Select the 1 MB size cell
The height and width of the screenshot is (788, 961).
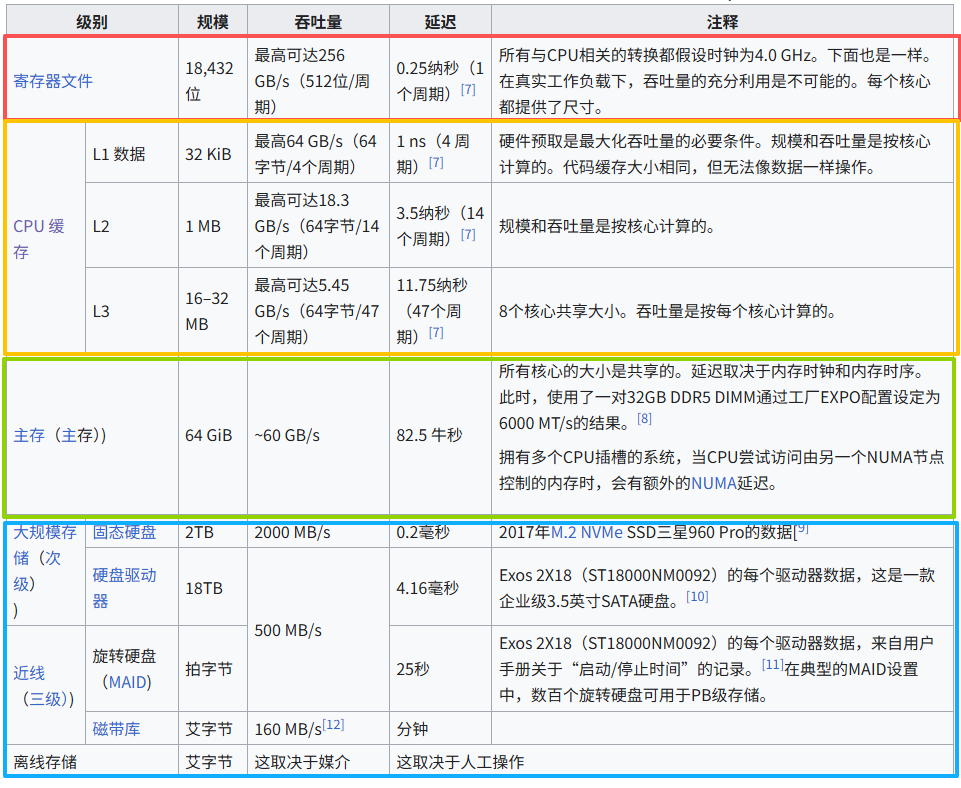point(213,226)
